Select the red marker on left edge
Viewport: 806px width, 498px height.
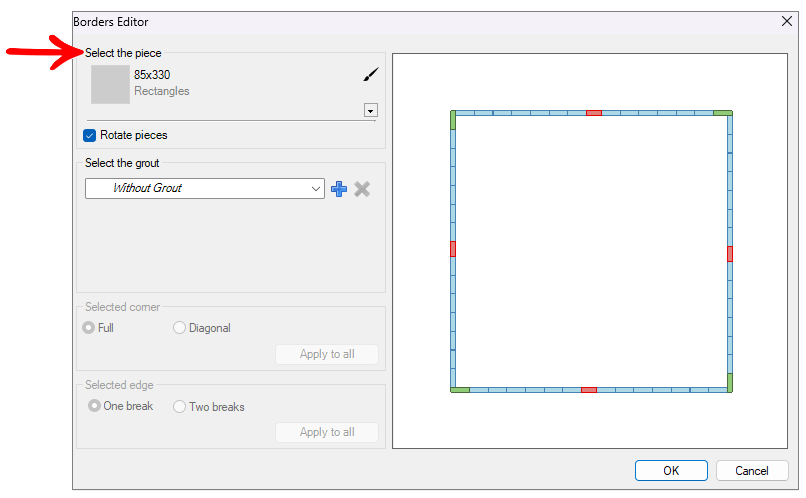[x=453, y=249]
